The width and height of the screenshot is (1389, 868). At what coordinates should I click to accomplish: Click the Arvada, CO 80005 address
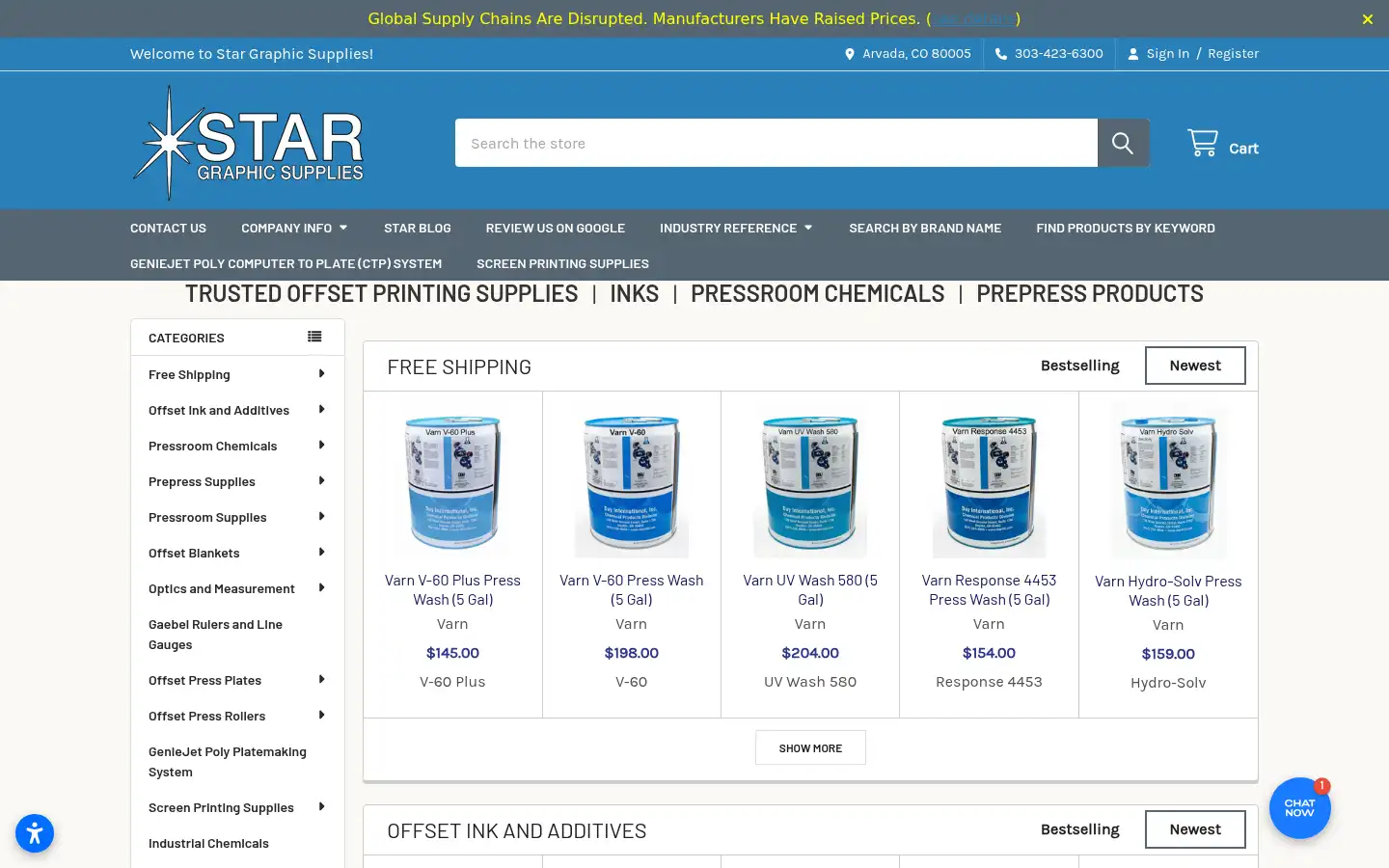[916, 54]
